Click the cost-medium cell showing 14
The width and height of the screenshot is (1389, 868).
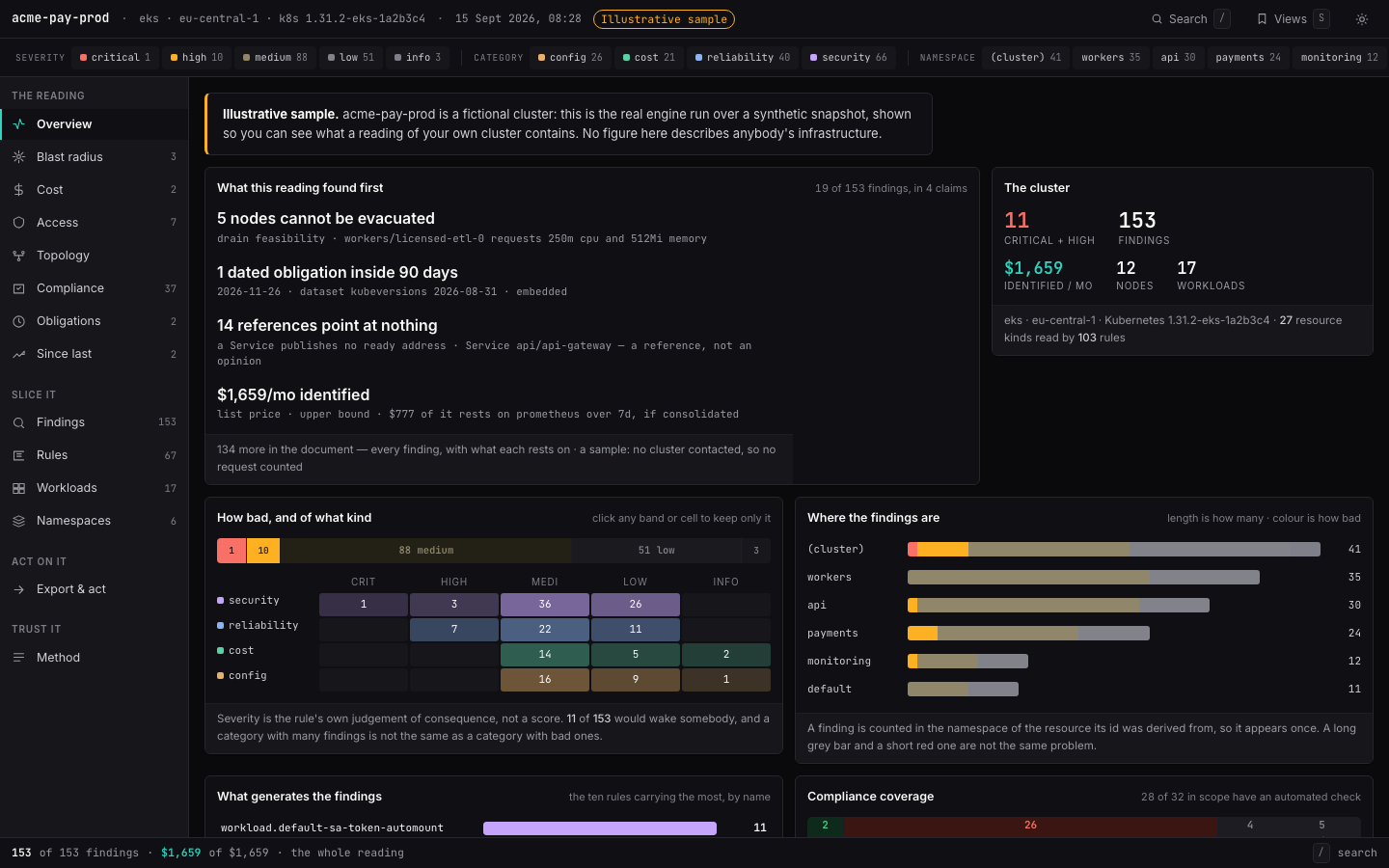[x=545, y=655]
